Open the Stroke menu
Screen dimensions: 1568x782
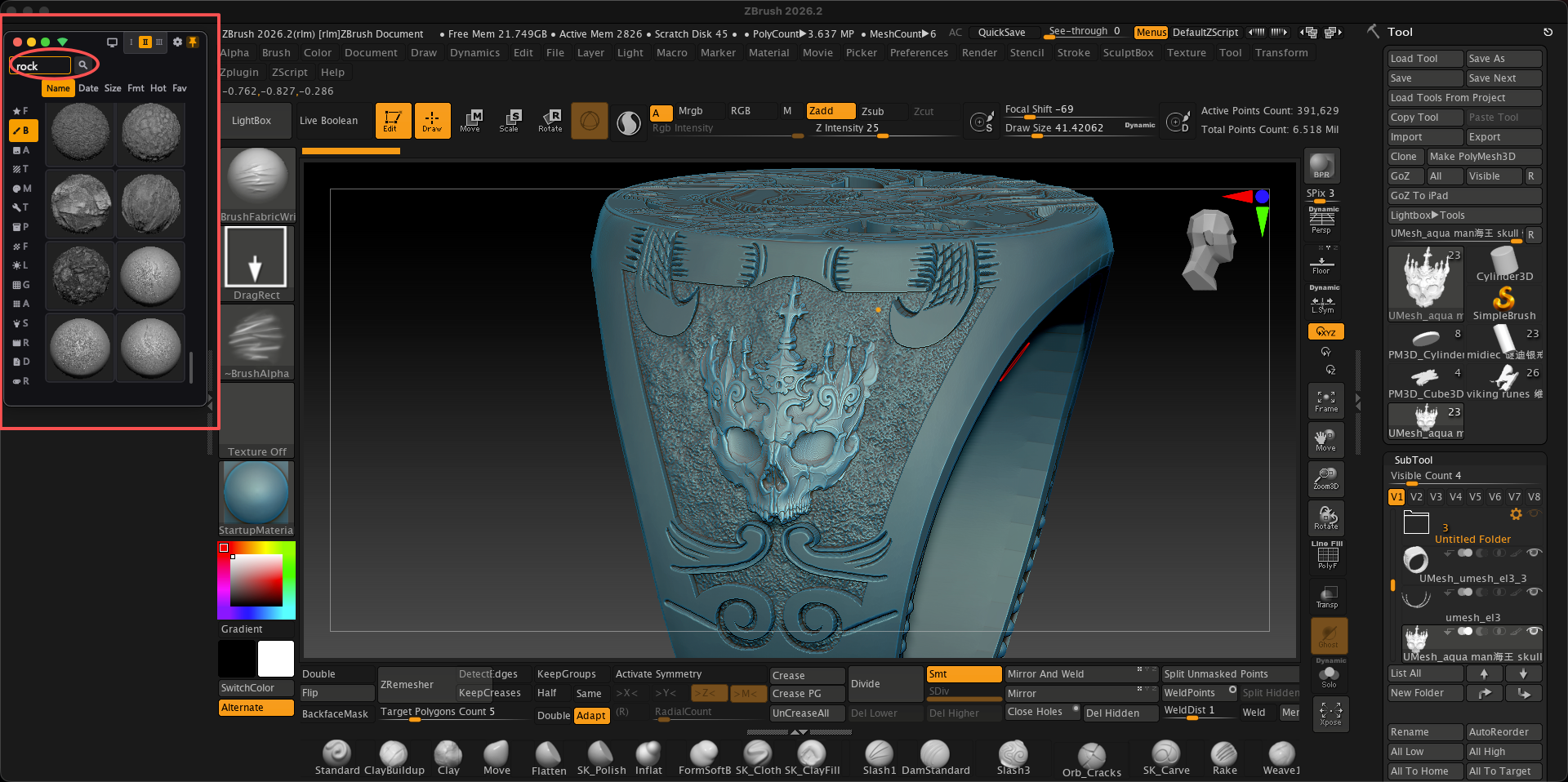[1073, 52]
